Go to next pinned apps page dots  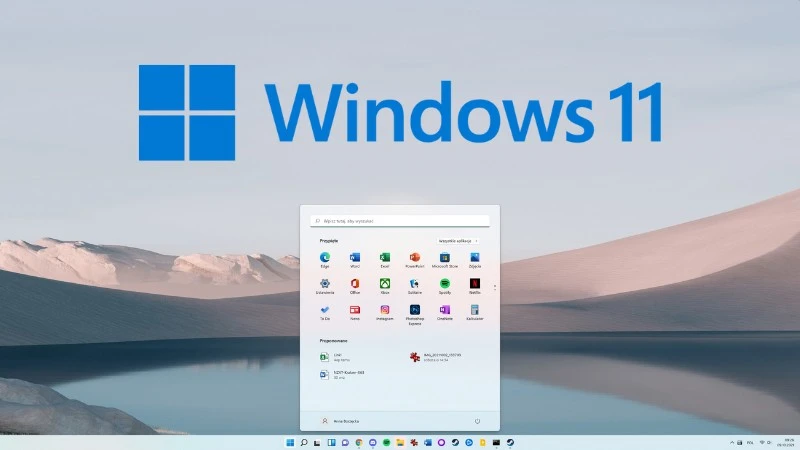[x=494, y=288]
